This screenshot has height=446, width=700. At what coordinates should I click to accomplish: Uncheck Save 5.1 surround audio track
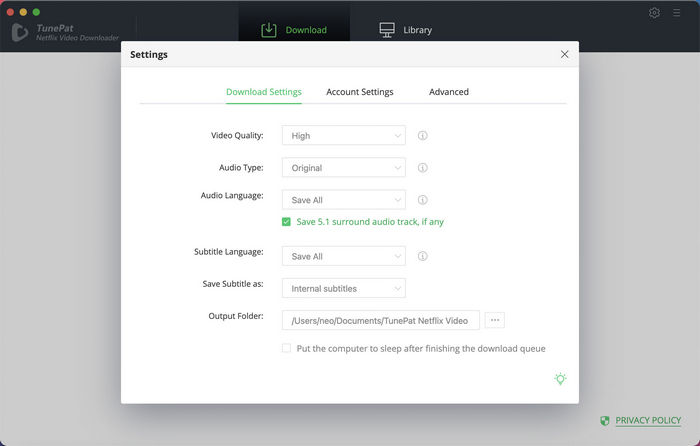[x=286, y=222]
